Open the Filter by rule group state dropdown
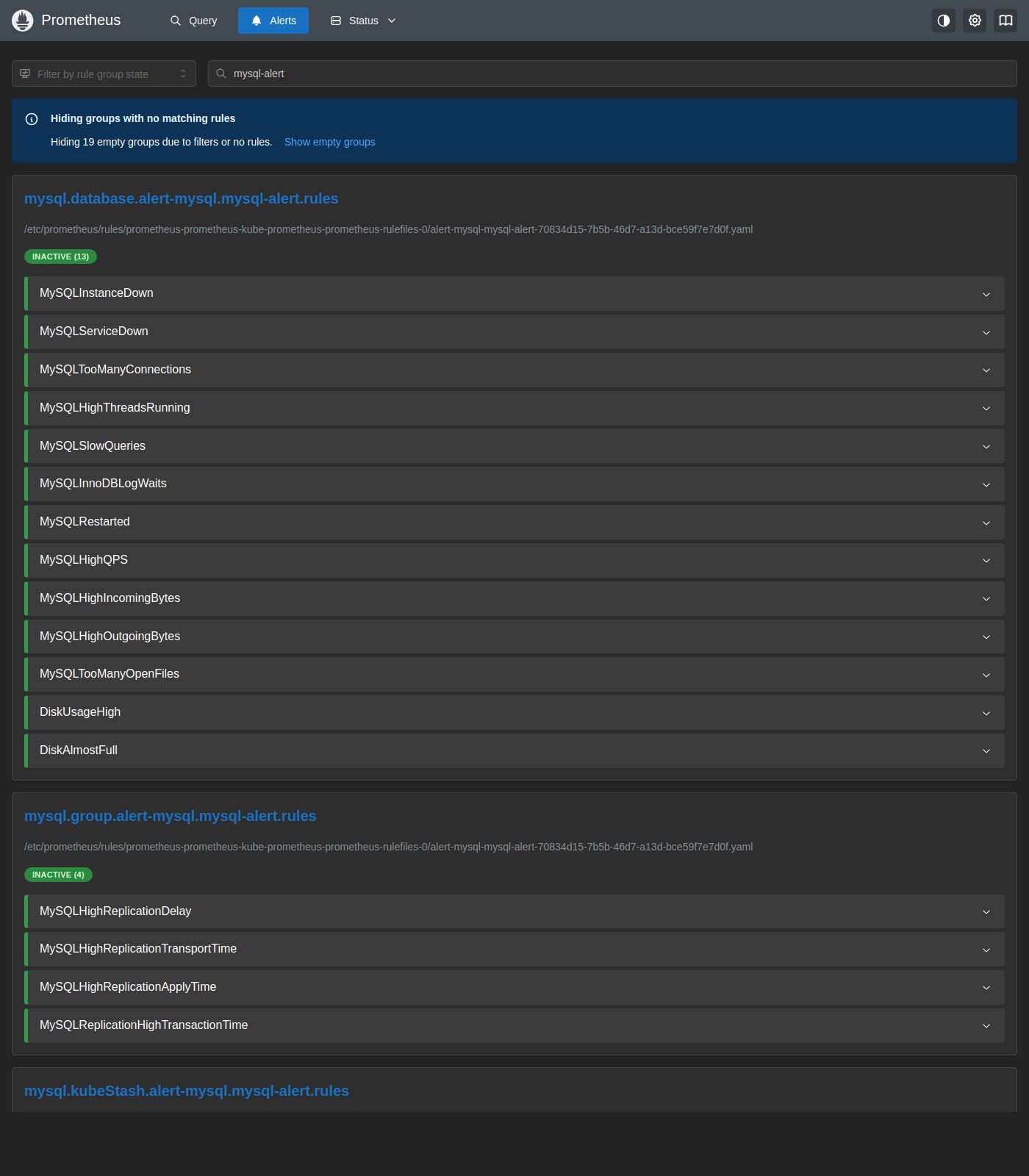The height and width of the screenshot is (1176, 1029). [x=104, y=73]
